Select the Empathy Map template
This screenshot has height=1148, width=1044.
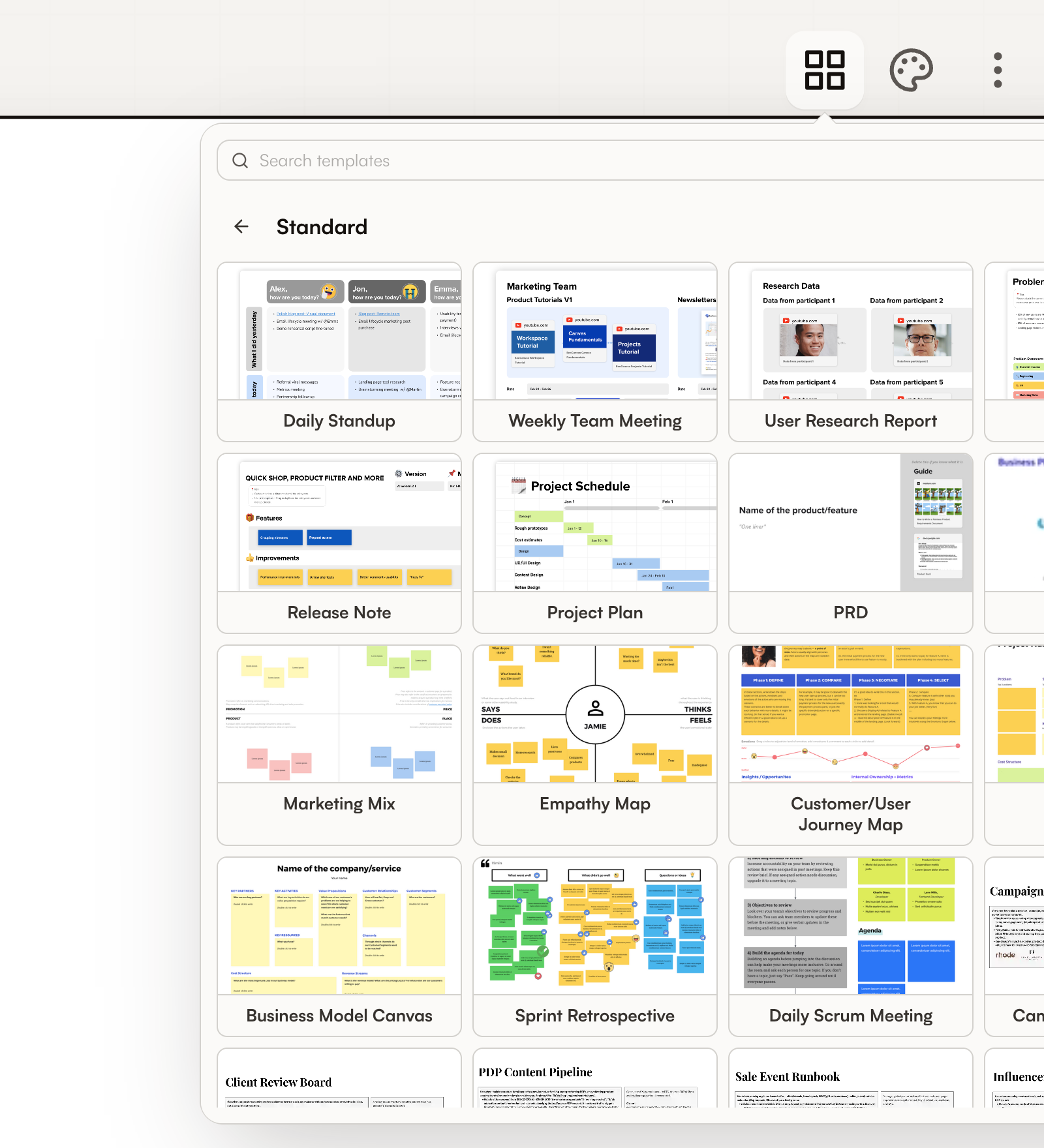point(595,745)
